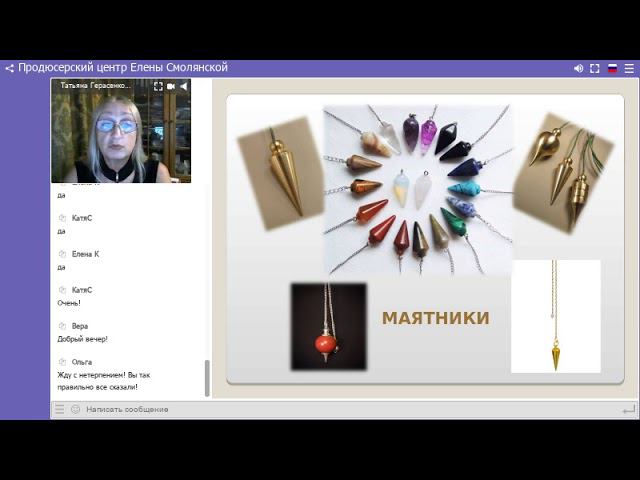
Task: Click the presenter webcam video
Action: 121,131
